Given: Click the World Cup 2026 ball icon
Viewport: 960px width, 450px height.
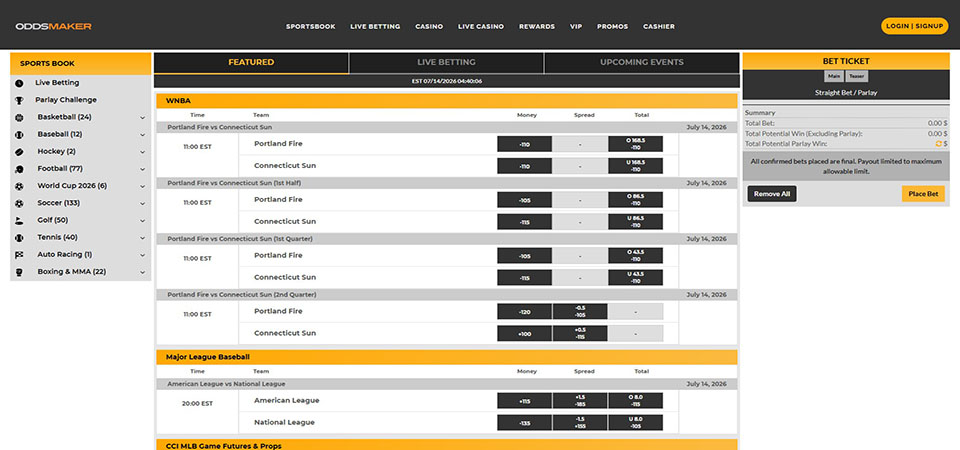Looking at the screenshot, I should click(x=20, y=186).
